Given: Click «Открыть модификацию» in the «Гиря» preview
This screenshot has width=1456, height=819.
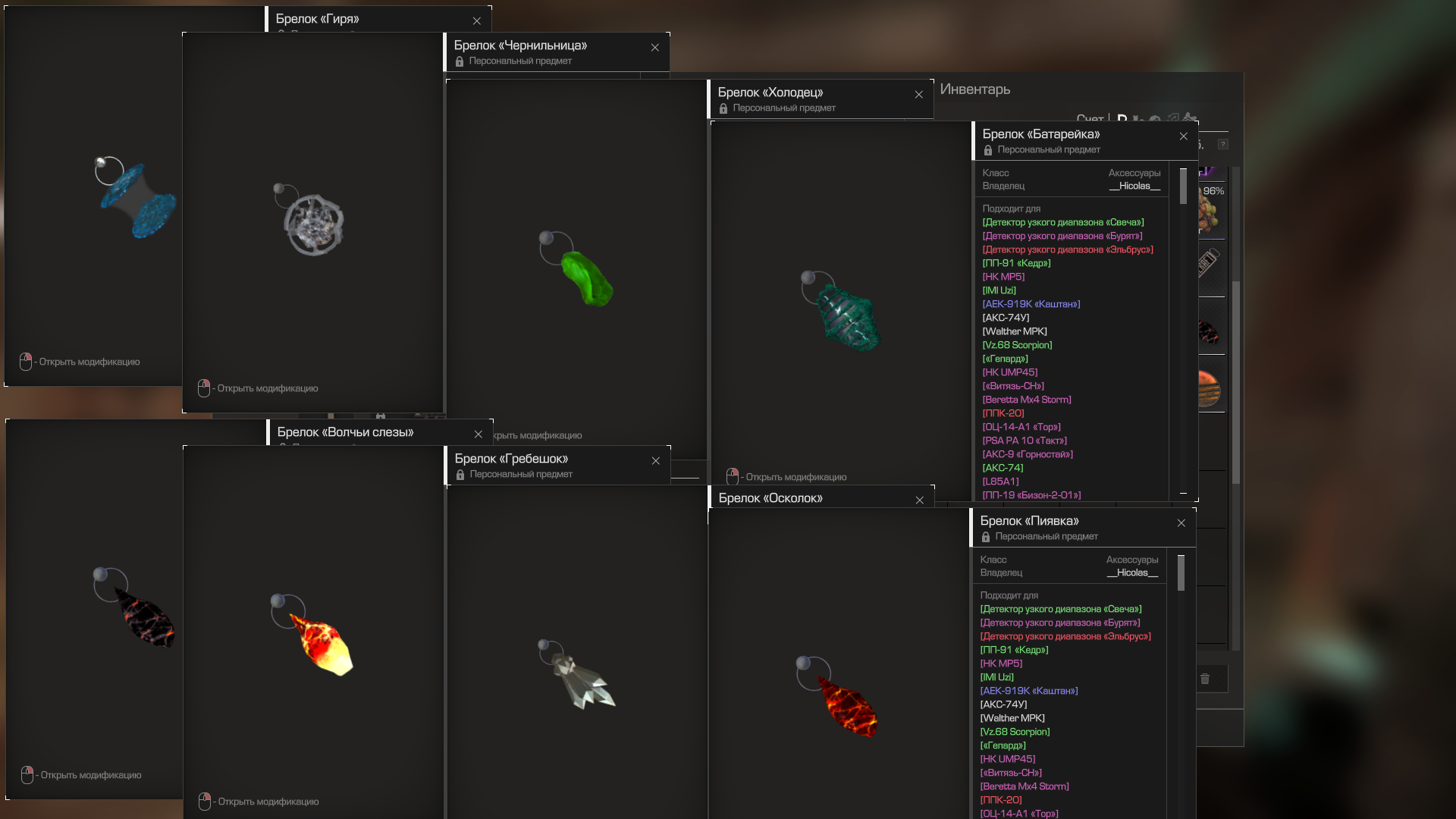Looking at the screenshot, I should tap(89, 362).
